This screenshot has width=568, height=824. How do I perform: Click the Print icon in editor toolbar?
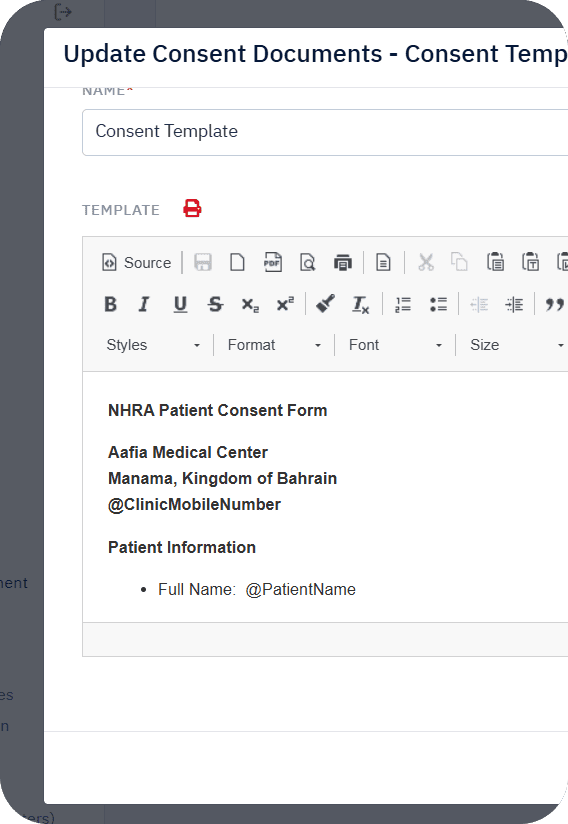(343, 262)
